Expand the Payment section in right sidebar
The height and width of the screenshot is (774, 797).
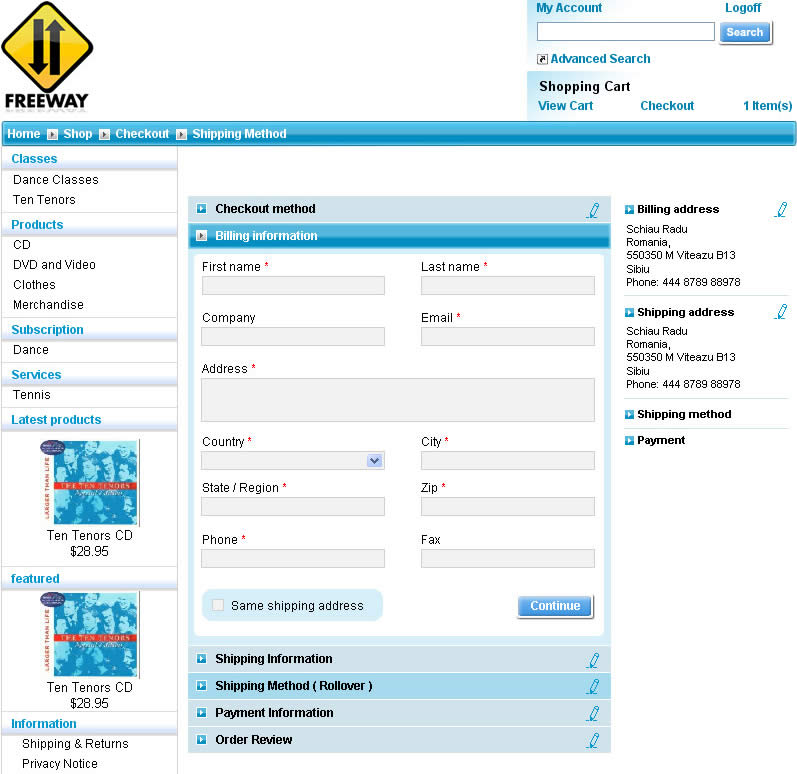point(661,440)
